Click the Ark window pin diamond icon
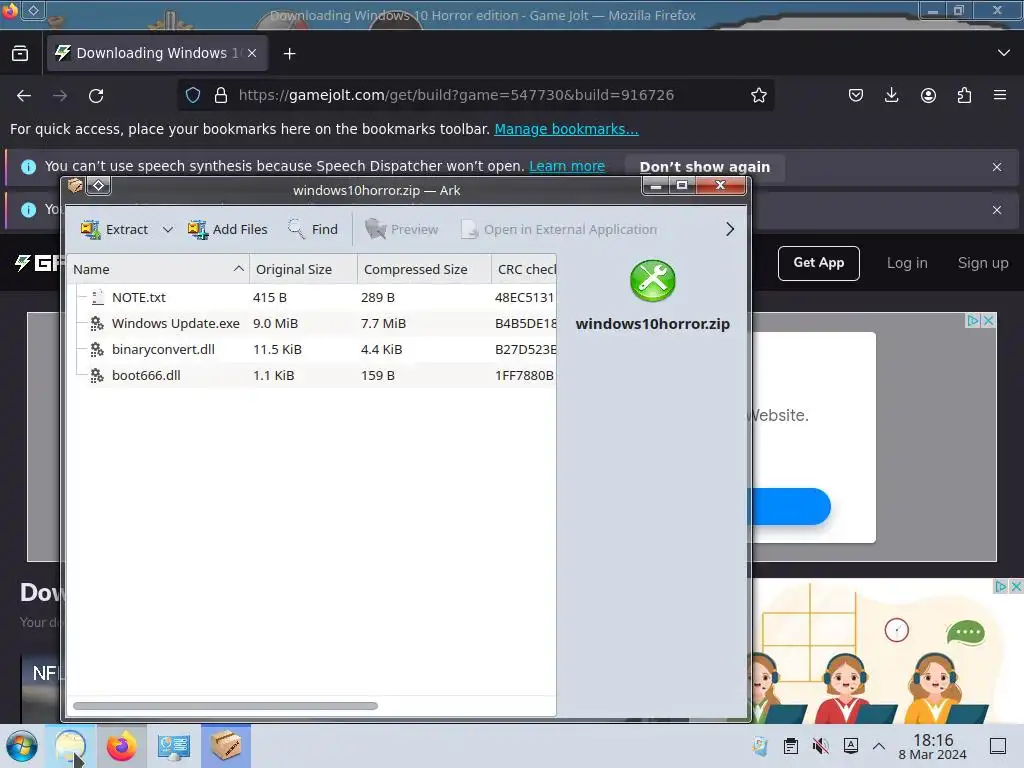 pos(99,185)
